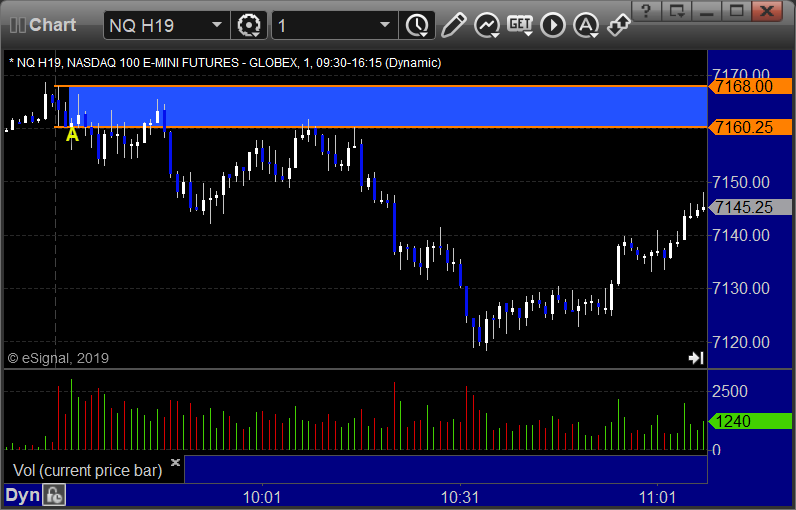Open the studies chart-line icon
This screenshot has width=796, height=510.
[487, 25]
